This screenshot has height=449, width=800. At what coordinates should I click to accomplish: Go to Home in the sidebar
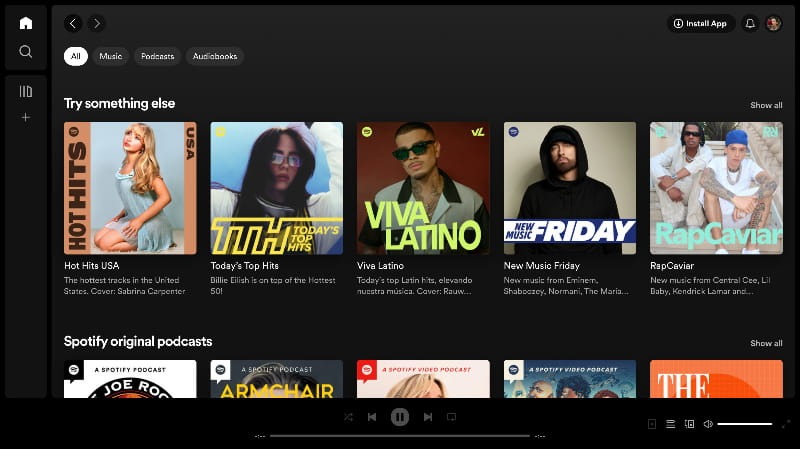26,23
